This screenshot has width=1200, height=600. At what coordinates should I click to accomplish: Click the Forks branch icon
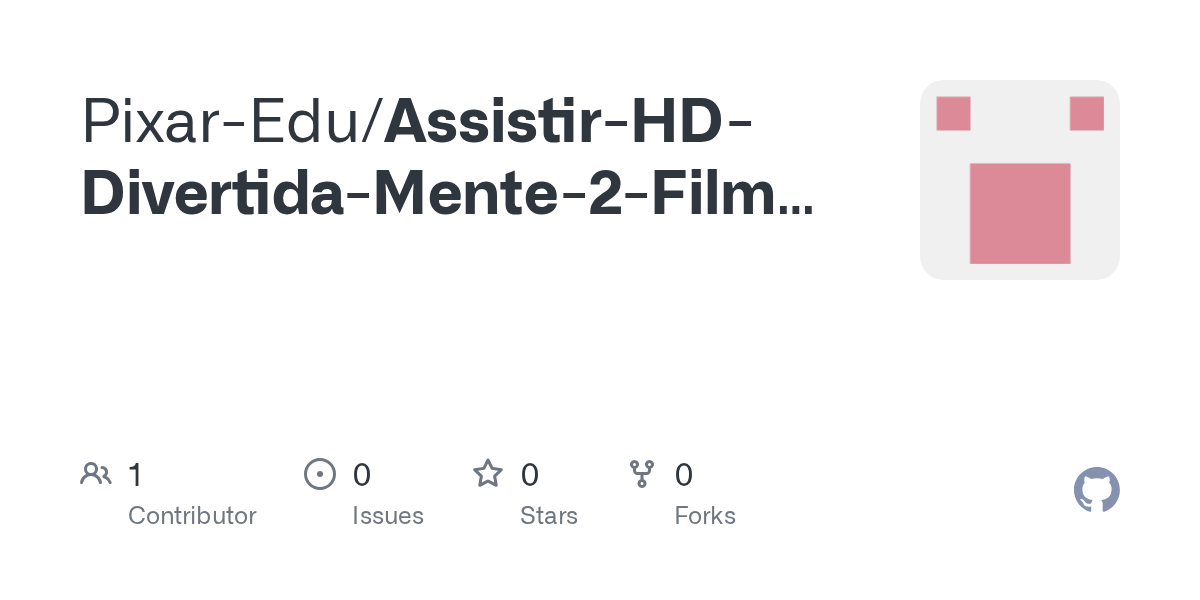click(642, 474)
